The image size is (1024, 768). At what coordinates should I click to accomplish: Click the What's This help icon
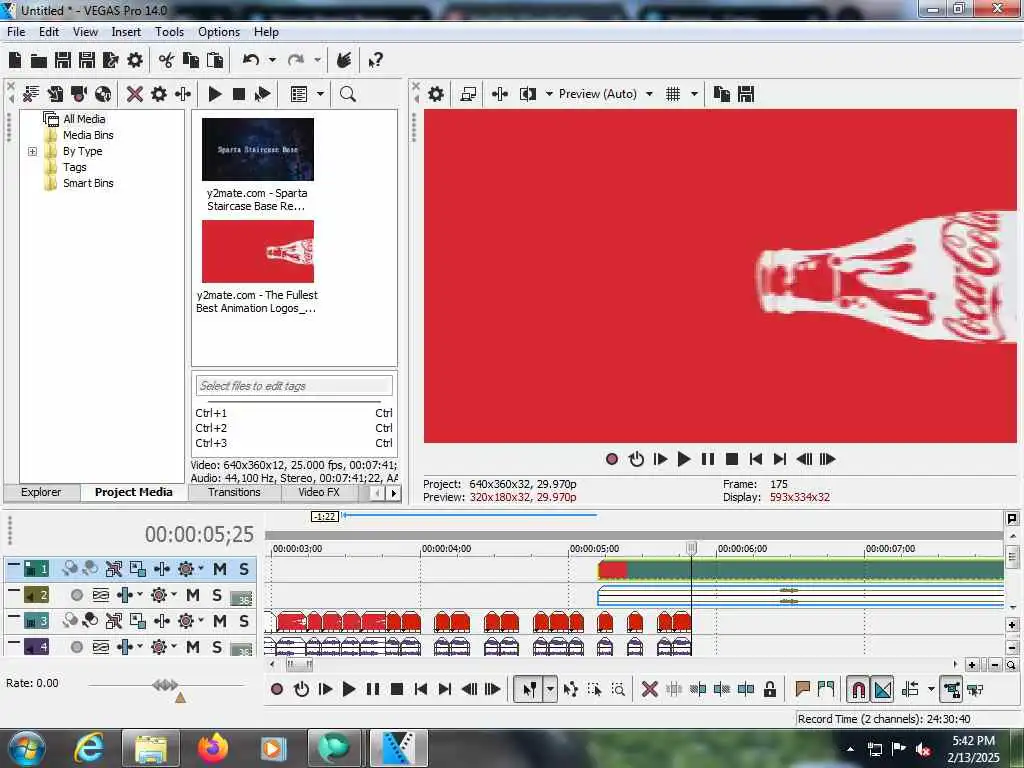(376, 61)
